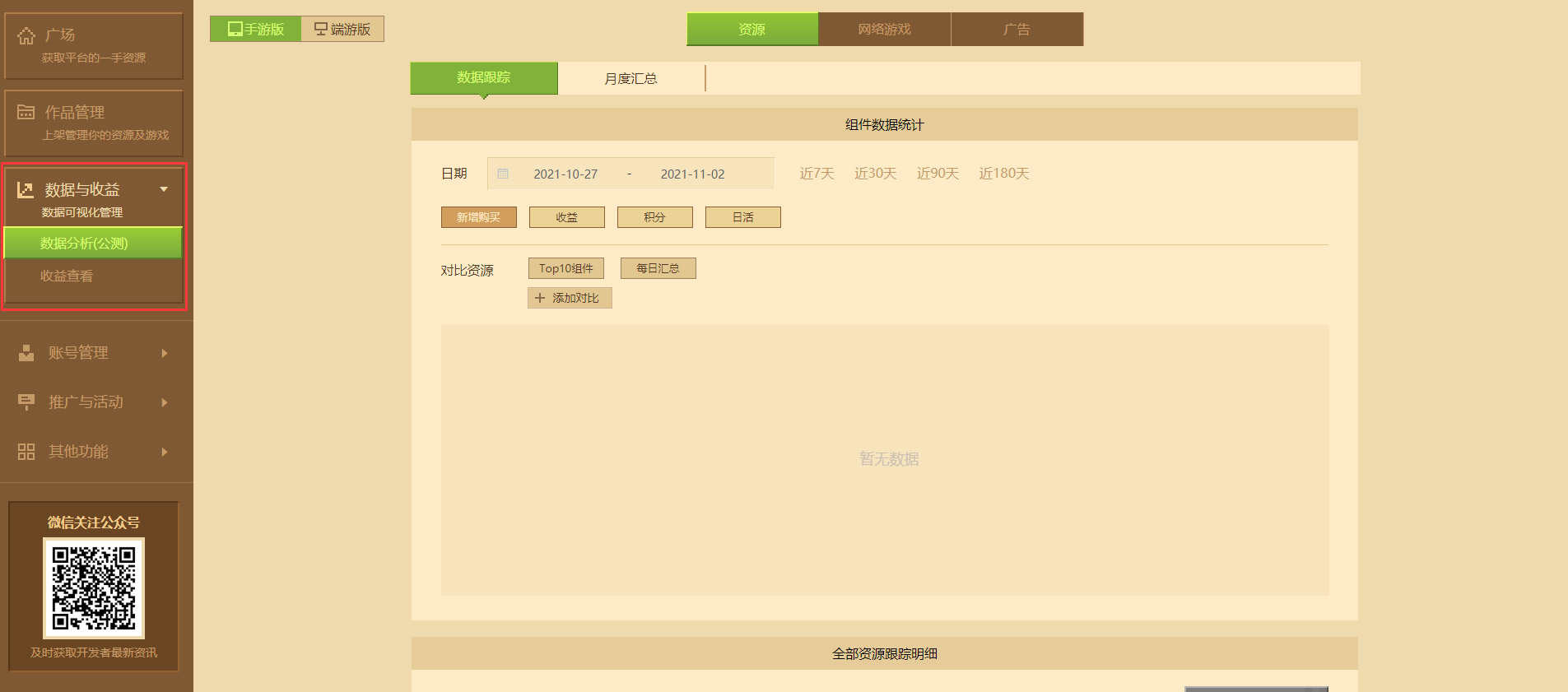The height and width of the screenshot is (692, 1568).
Task: Switch to 手游版 mode
Action: (x=256, y=29)
